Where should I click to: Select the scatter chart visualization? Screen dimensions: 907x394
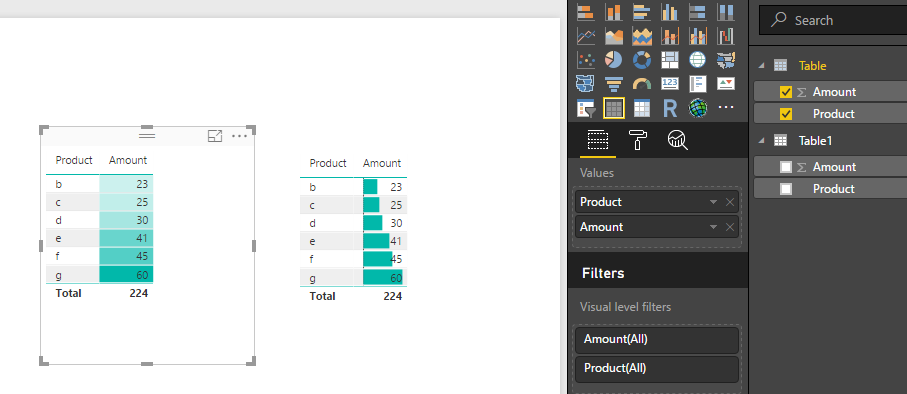[586, 59]
